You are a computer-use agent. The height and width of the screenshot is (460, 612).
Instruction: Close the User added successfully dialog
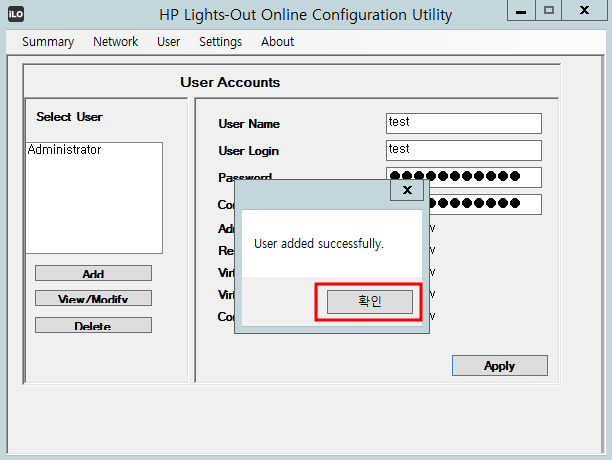point(407,190)
